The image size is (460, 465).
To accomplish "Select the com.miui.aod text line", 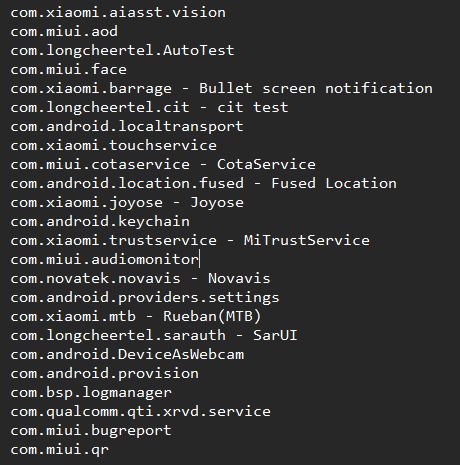I will point(64,32).
